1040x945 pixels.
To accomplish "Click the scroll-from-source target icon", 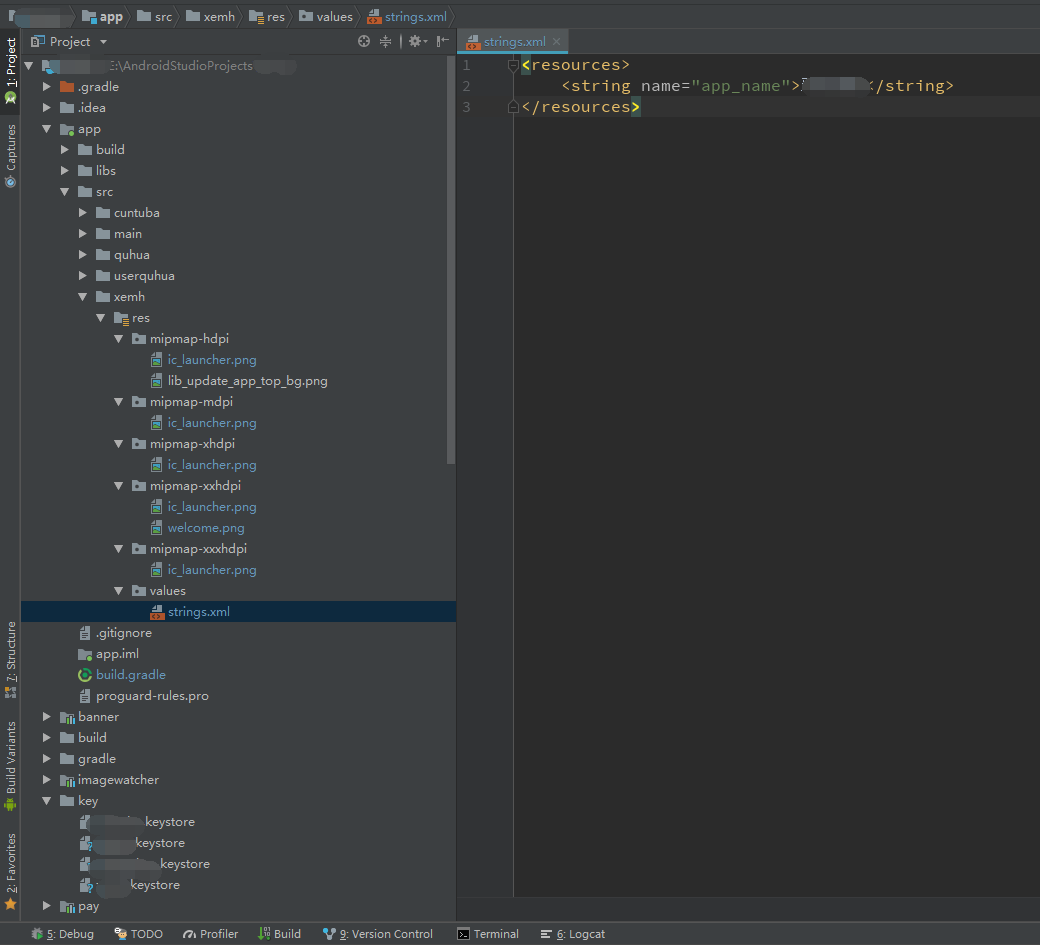I will tap(363, 41).
